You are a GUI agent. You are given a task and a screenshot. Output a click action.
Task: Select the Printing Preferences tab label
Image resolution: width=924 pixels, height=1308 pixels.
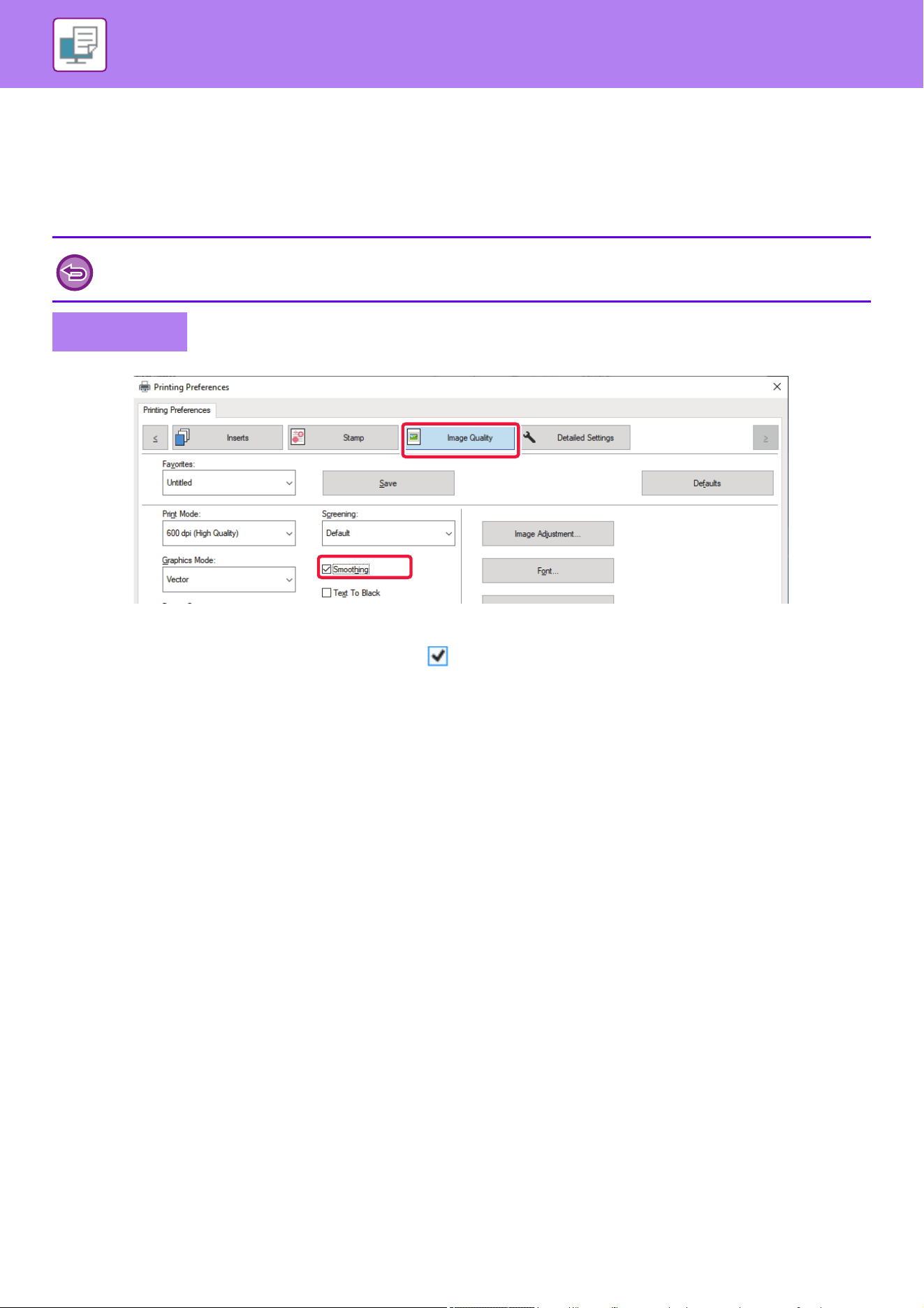177,410
